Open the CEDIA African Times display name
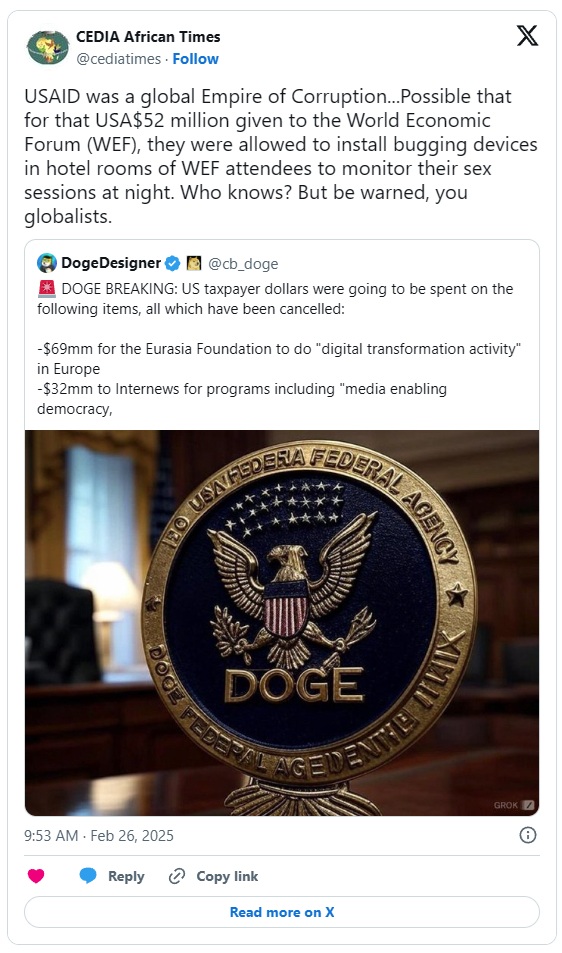The height and width of the screenshot is (953, 562). pos(148,37)
